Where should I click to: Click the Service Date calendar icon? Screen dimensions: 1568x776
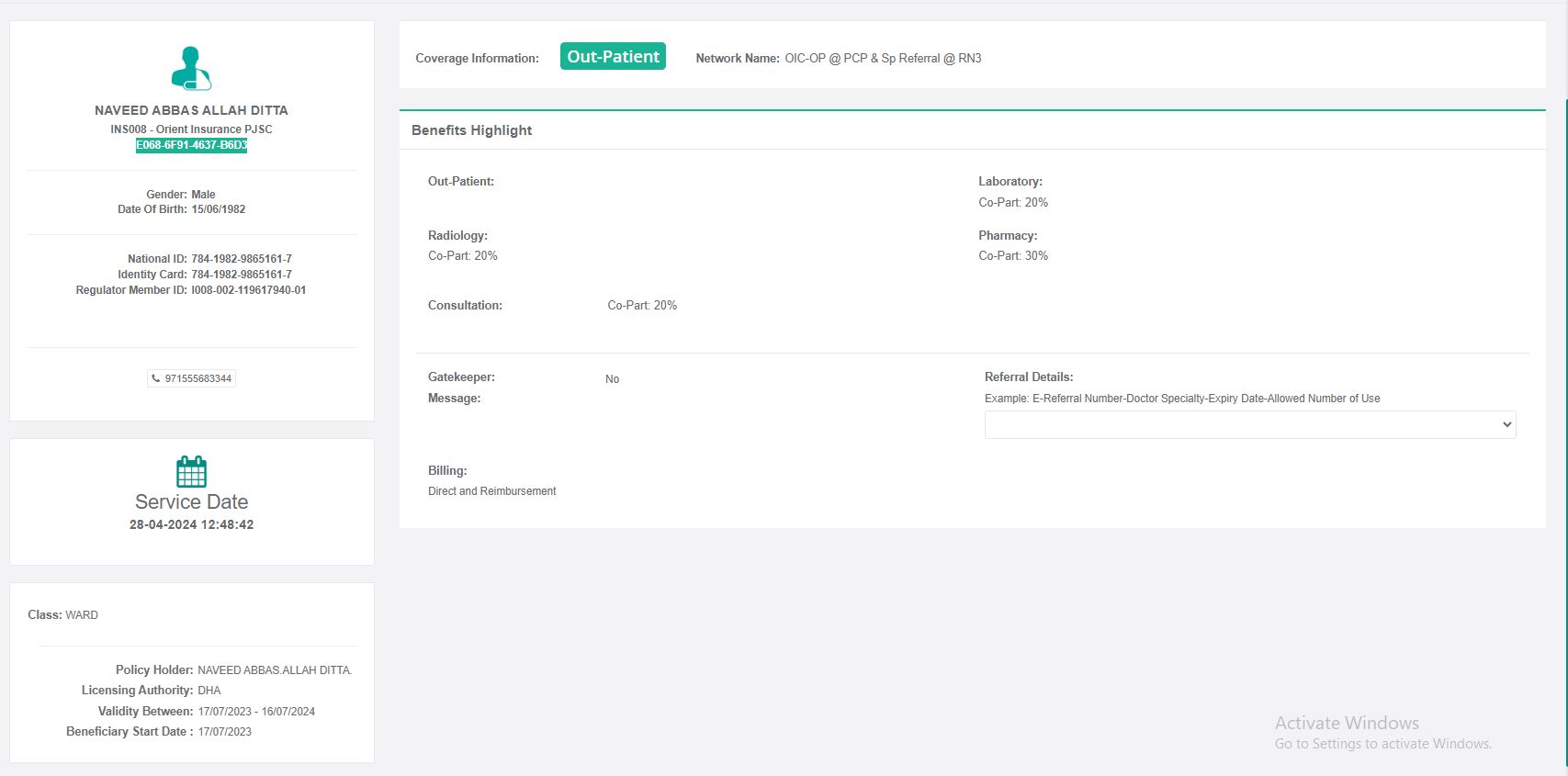pyautogui.click(x=191, y=471)
